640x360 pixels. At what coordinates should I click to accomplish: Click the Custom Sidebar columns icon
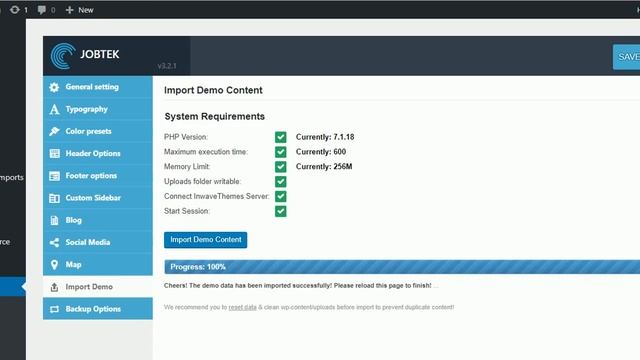point(54,198)
